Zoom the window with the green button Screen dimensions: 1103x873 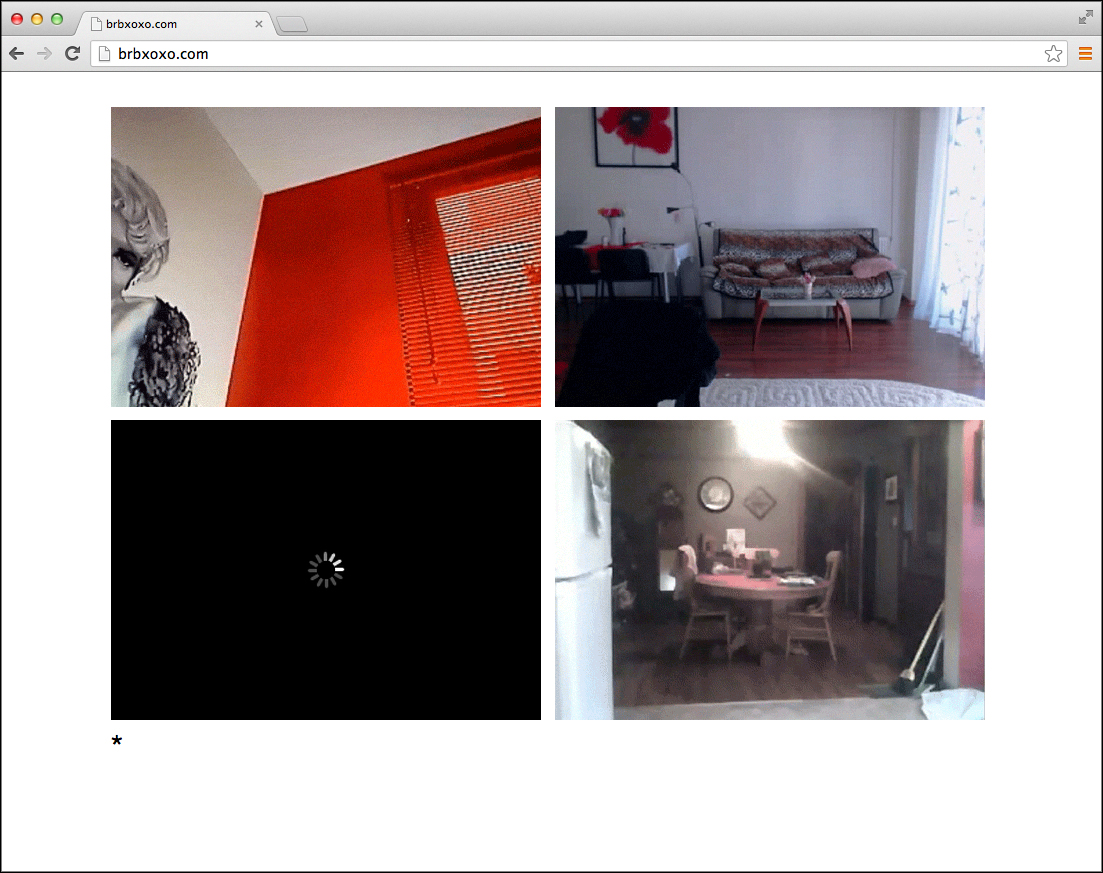(x=57, y=19)
